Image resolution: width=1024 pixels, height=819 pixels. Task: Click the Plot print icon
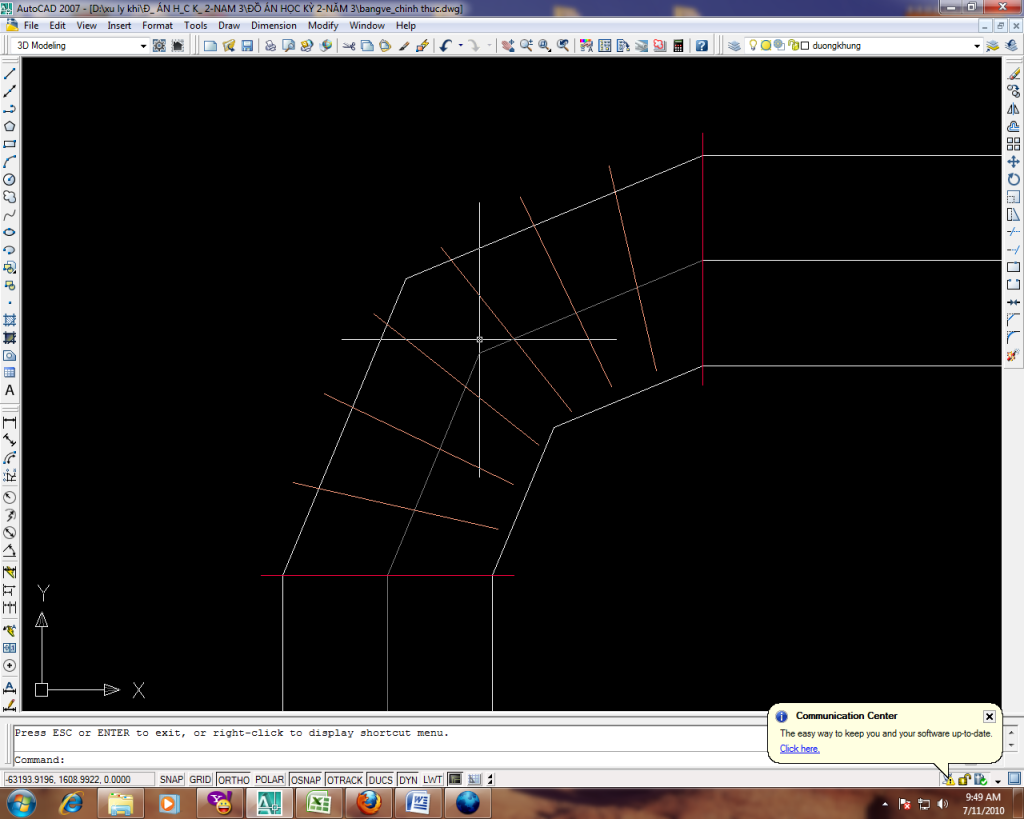[270, 46]
